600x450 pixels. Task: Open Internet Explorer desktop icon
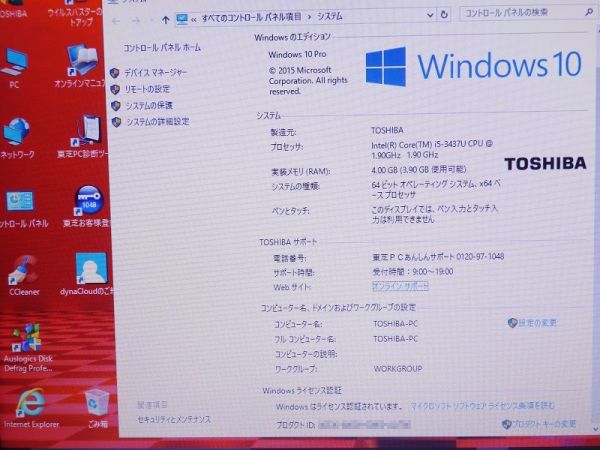pos(31,408)
